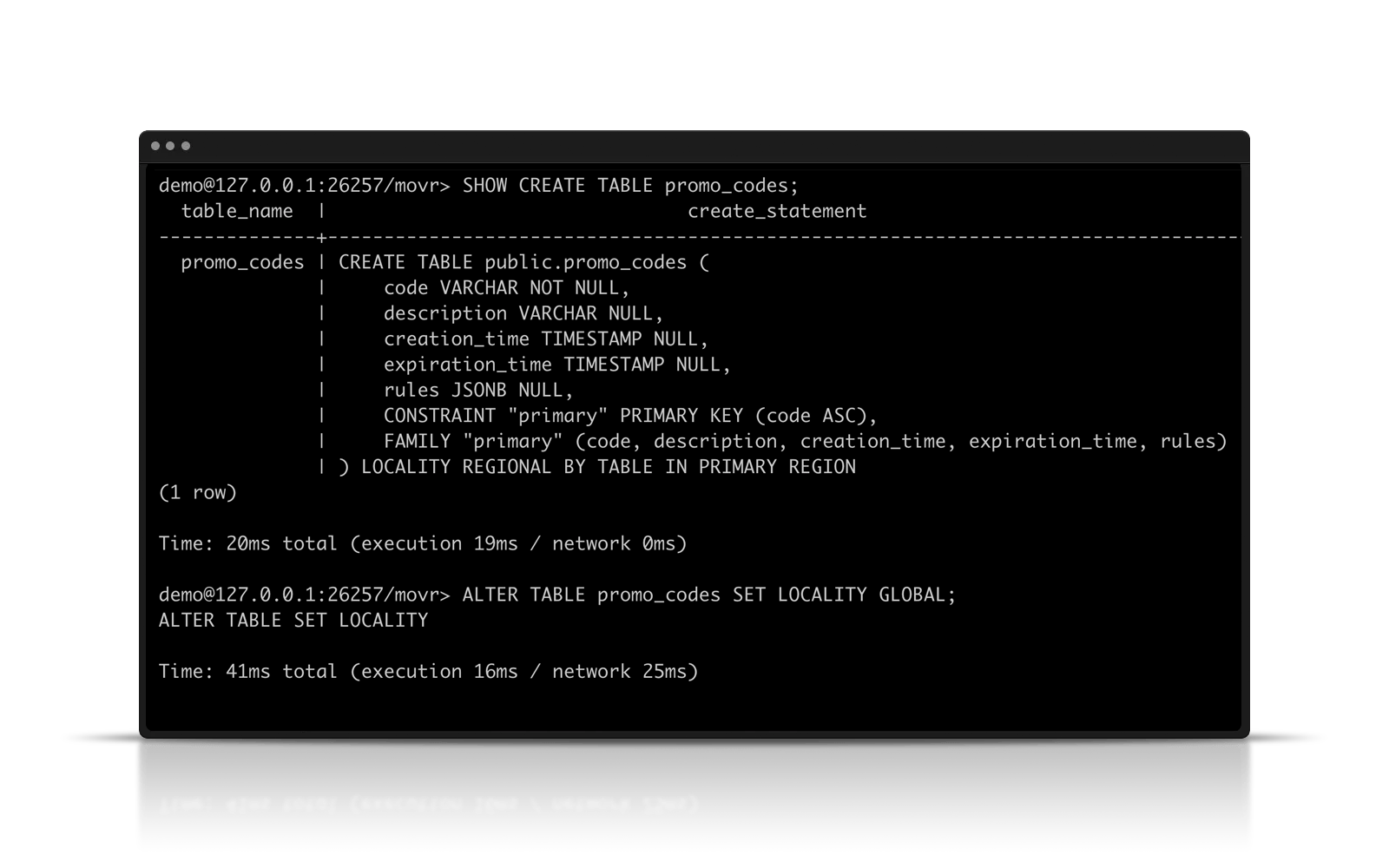The image size is (1389, 868).
Task: Click the FAMILY column list line
Action: click(x=805, y=442)
